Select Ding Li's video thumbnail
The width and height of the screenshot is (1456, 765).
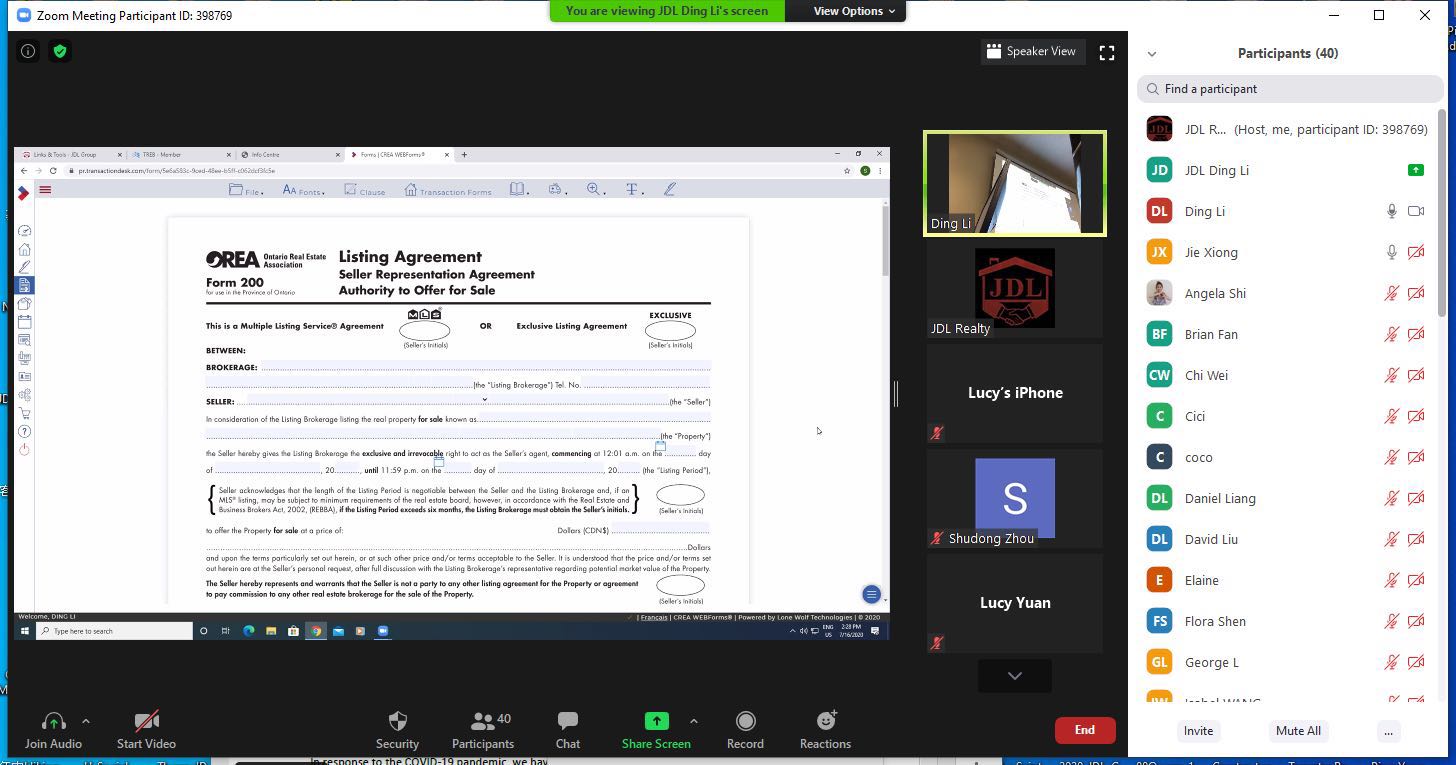coord(1015,184)
